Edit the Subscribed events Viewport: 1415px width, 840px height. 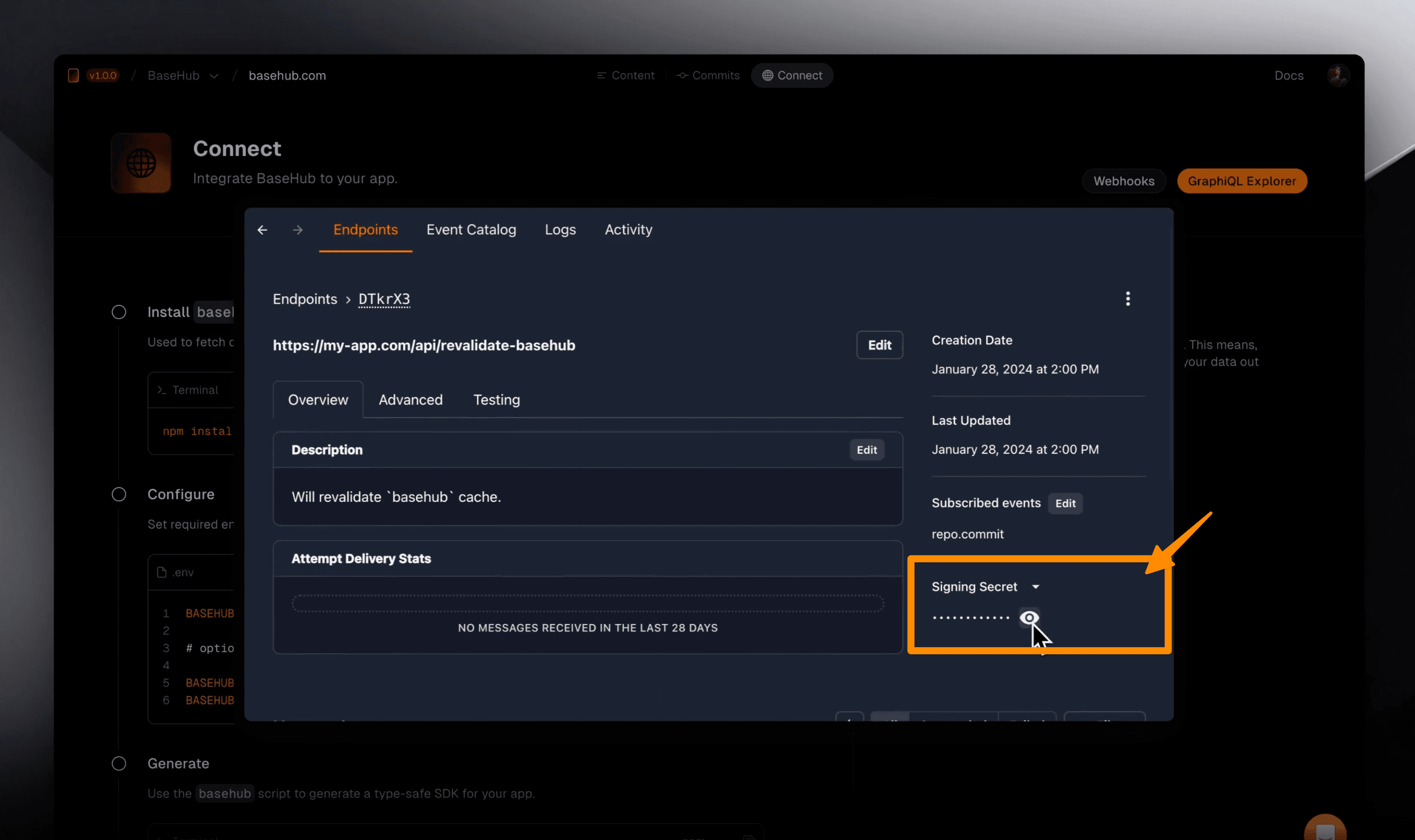click(x=1065, y=503)
